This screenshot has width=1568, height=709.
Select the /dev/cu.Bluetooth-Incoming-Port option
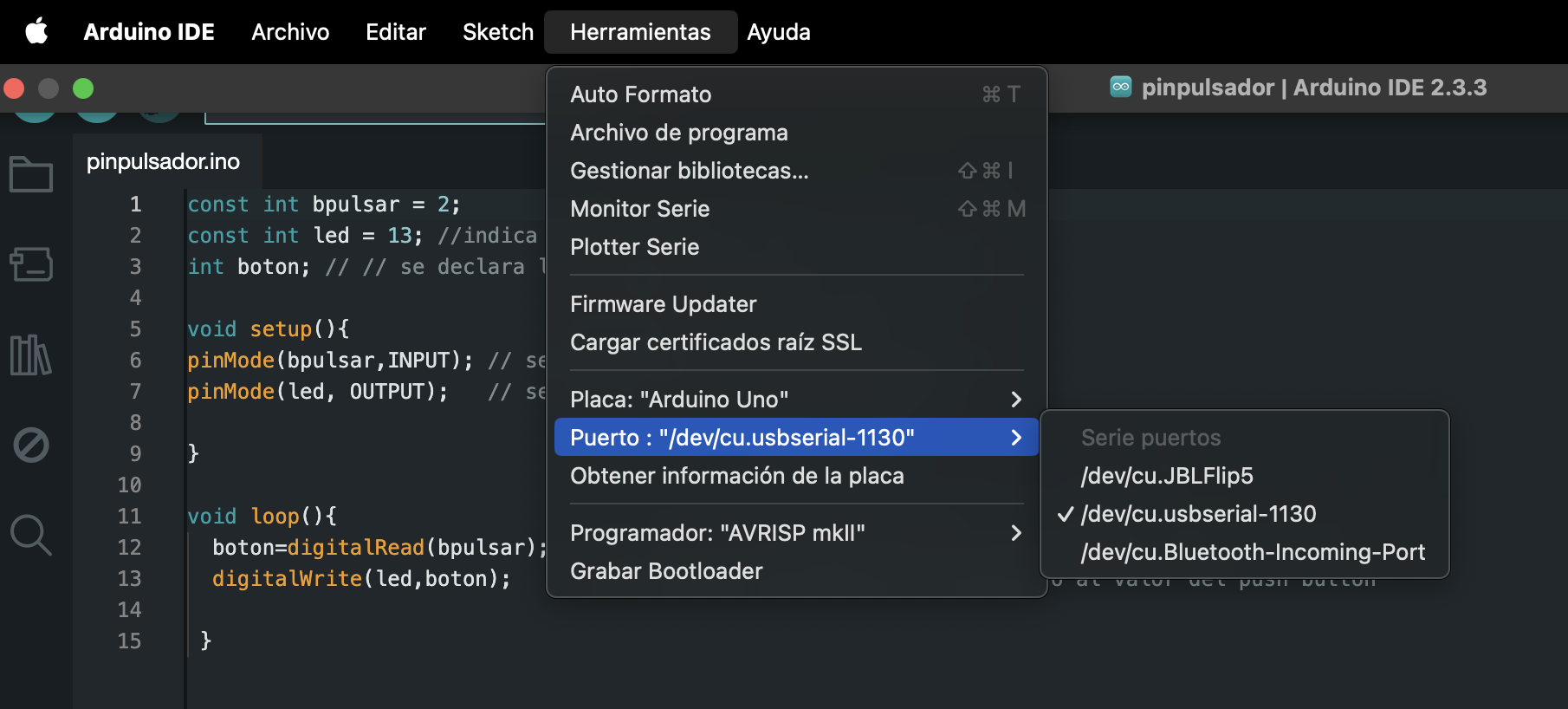[x=1253, y=552]
